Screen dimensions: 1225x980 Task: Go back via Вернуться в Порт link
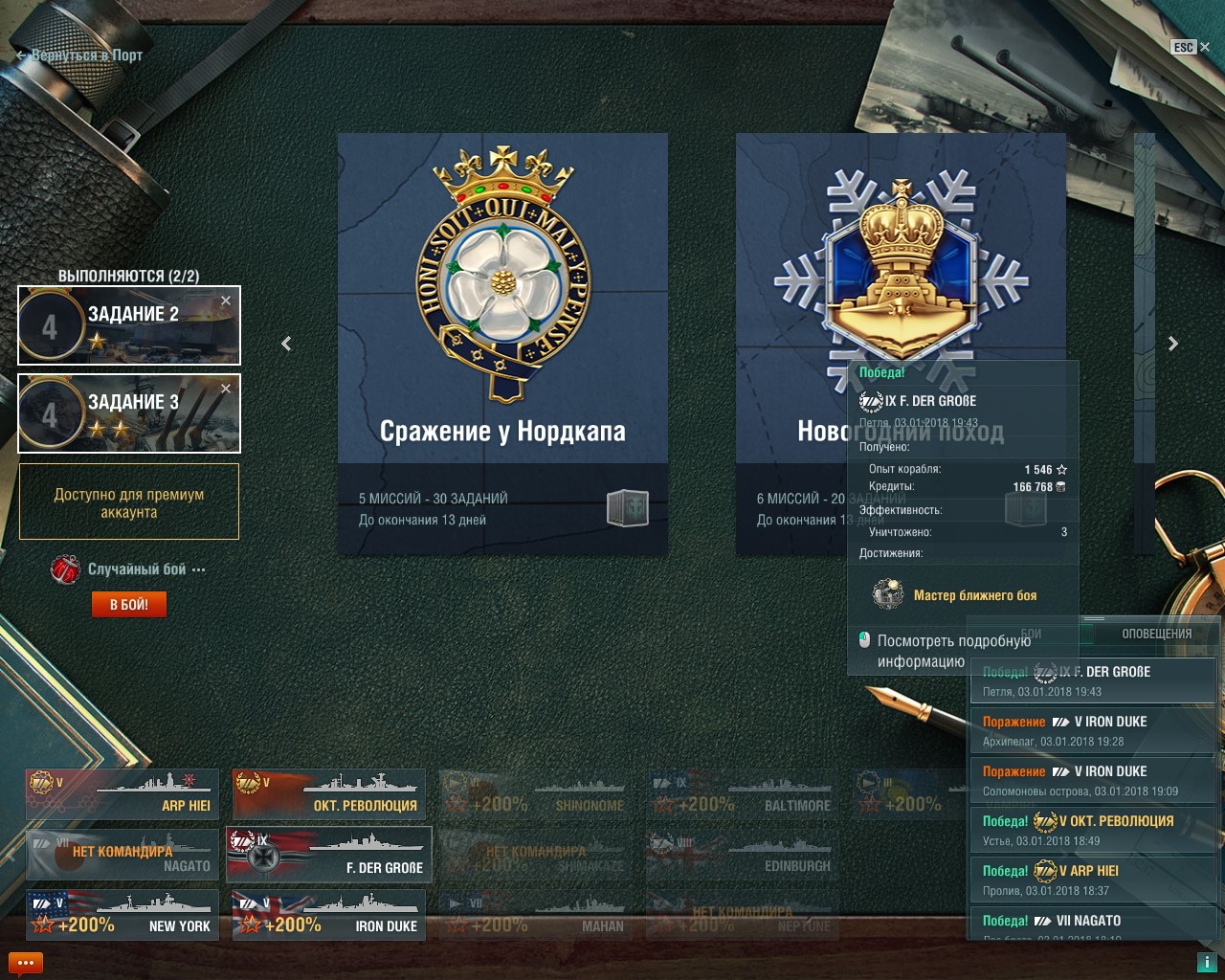[79, 56]
